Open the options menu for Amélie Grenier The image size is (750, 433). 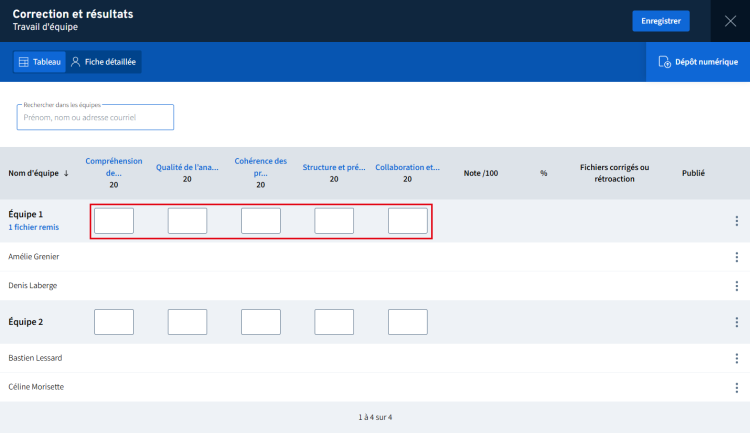coord(736,257)
